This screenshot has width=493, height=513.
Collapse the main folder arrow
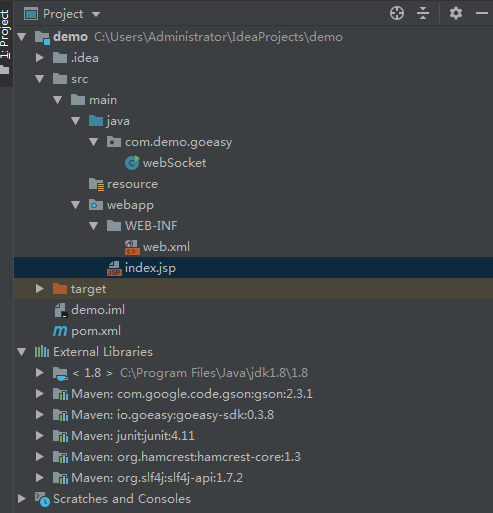click(x=58, y=100)
